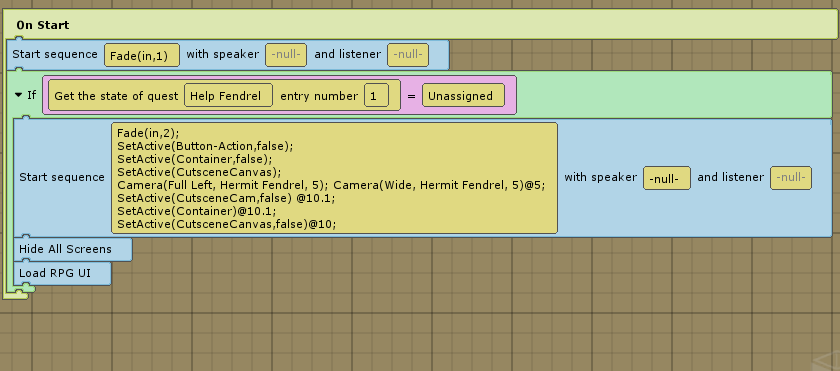Click the first Start sequence block label
840x371 pixels.
tap(55, 54)
